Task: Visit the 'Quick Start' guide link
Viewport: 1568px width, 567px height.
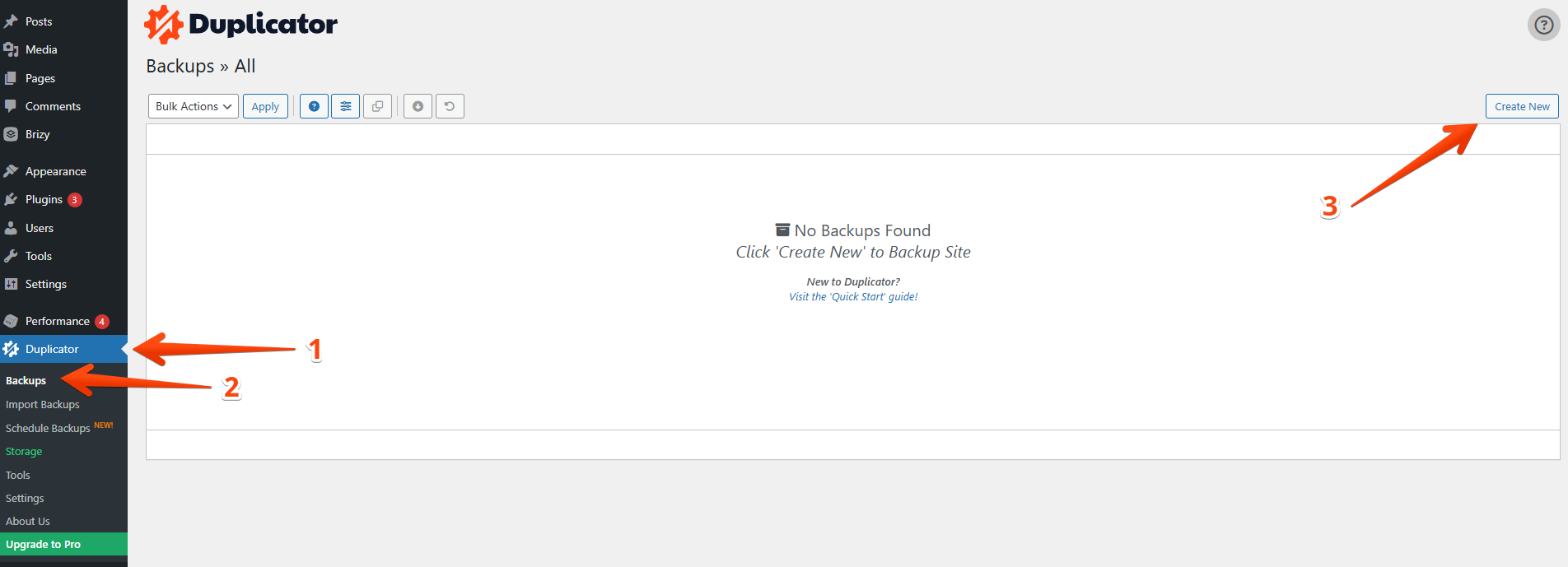Action: click(x=853, y=297)
